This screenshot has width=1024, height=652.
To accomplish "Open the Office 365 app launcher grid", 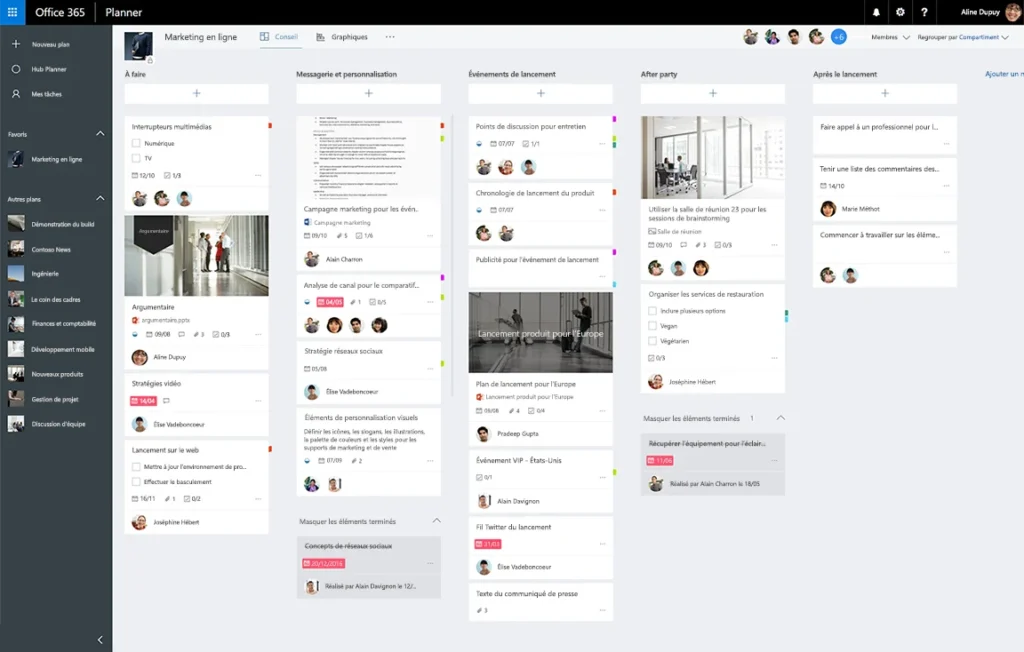I will pyautogui.click(x=12, y=12).
